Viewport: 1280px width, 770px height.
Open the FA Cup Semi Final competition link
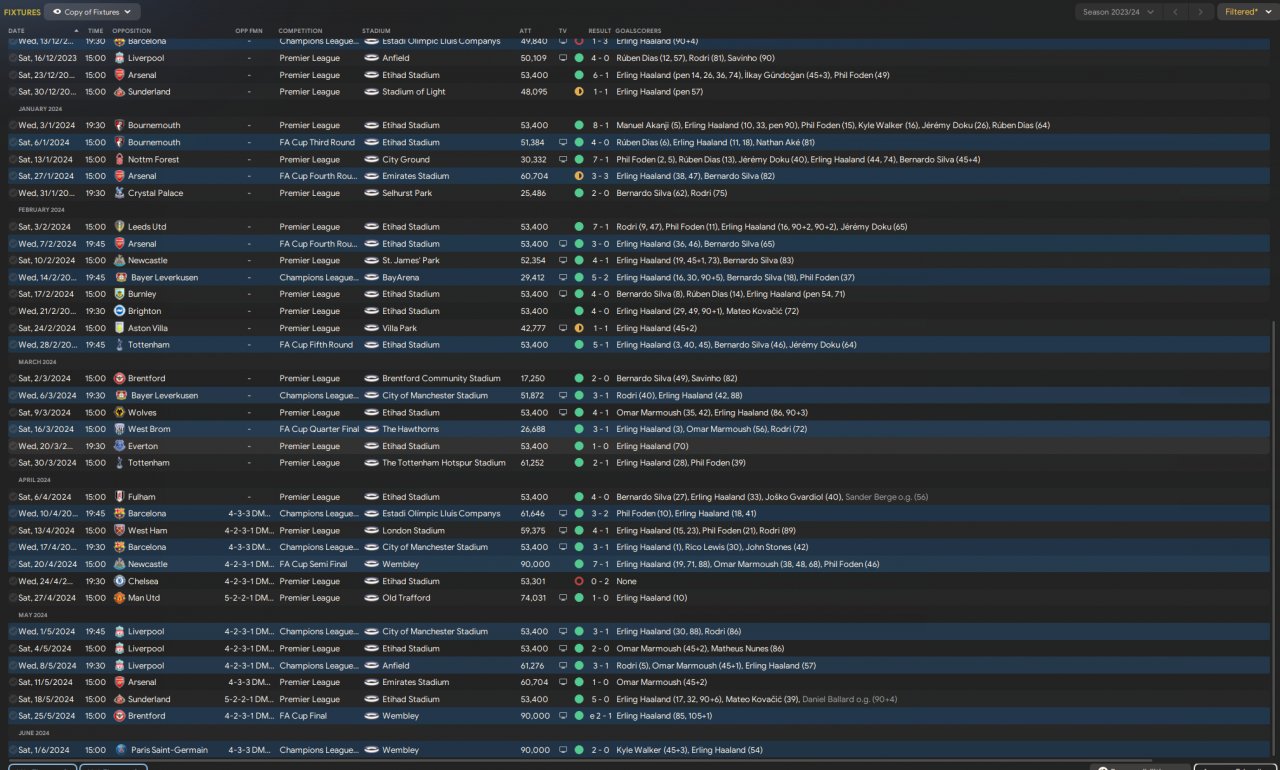coord(312,564)
